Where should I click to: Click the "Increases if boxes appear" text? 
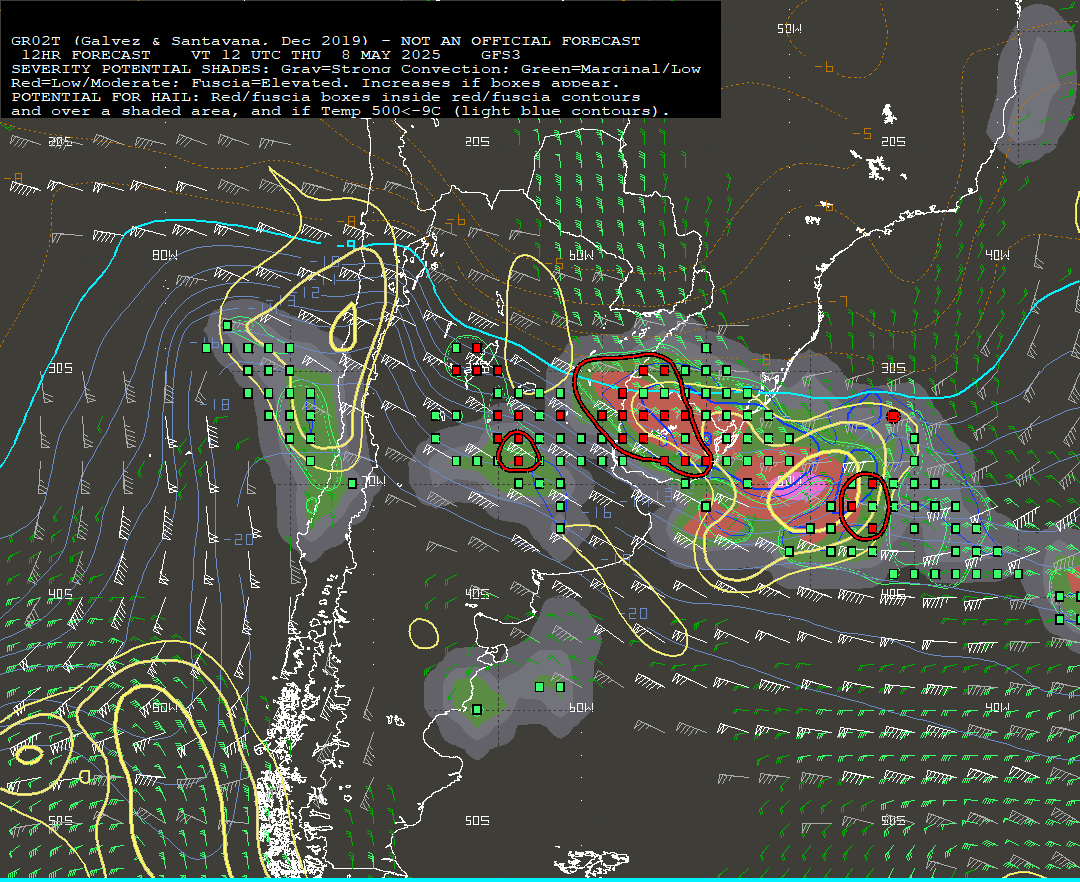click(486, 83)
